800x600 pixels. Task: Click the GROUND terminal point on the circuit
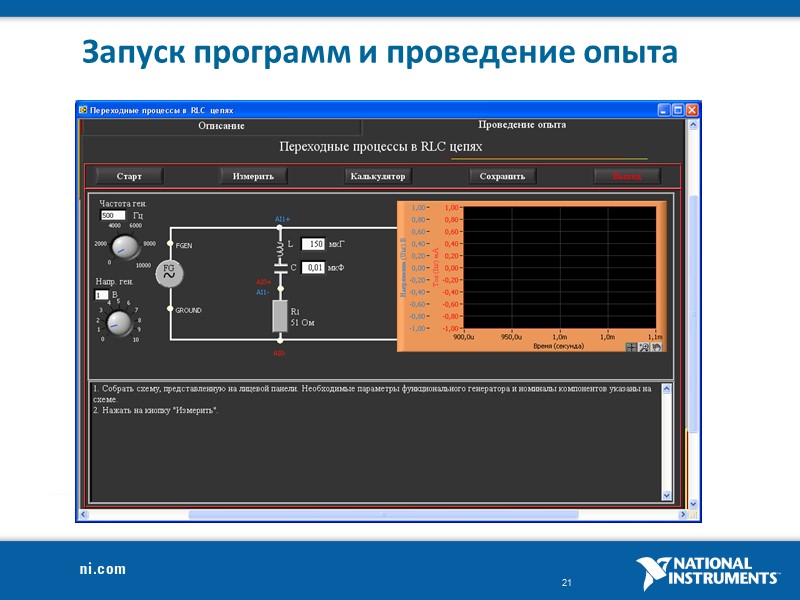[169, 310]
